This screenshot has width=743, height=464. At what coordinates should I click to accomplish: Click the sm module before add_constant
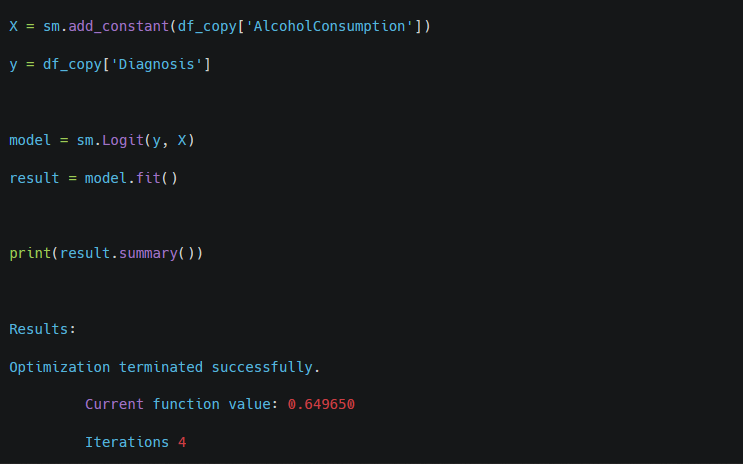tap(51, 26)
